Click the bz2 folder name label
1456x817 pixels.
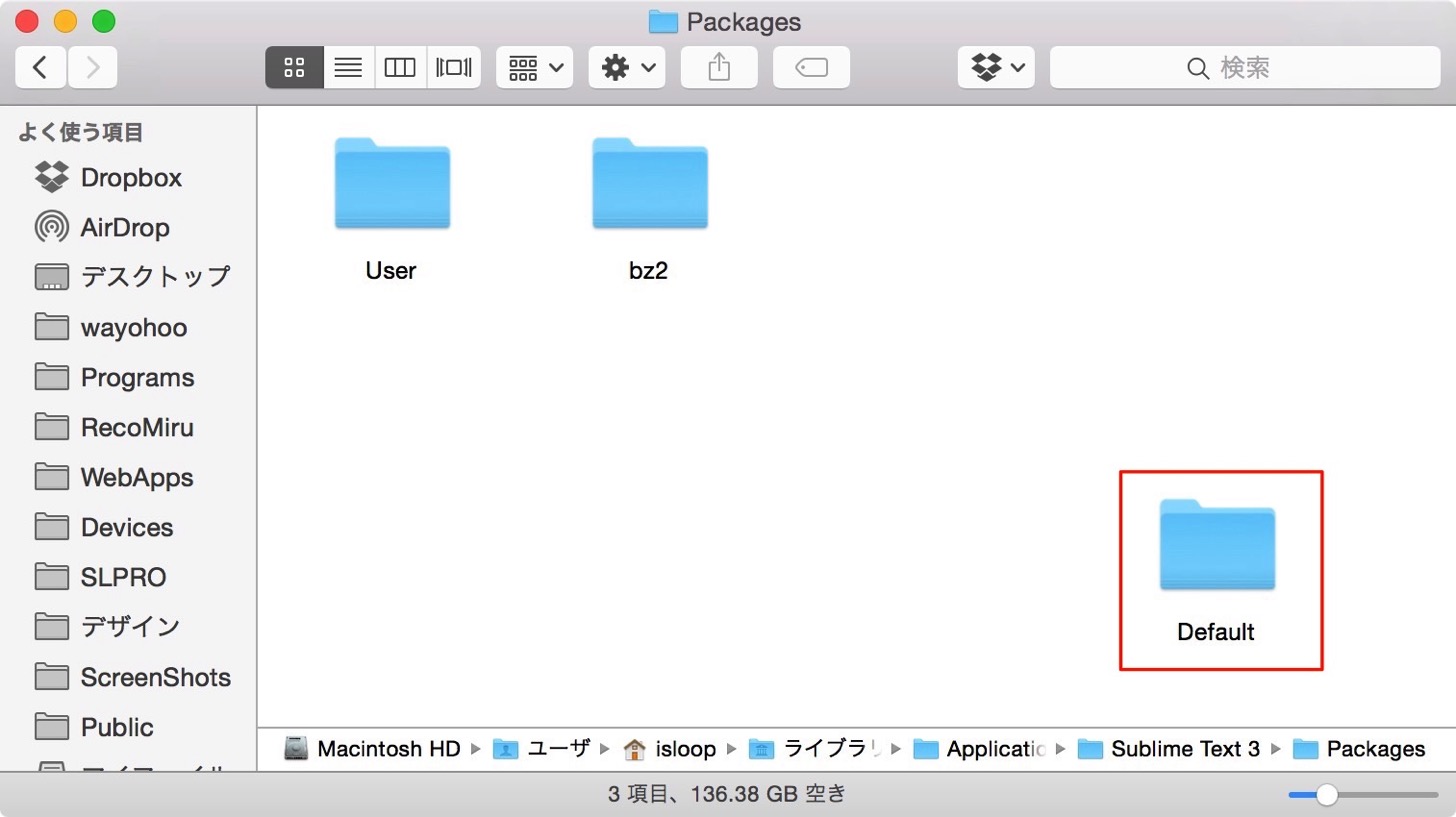pyautogui.click(x=648, y=270)
